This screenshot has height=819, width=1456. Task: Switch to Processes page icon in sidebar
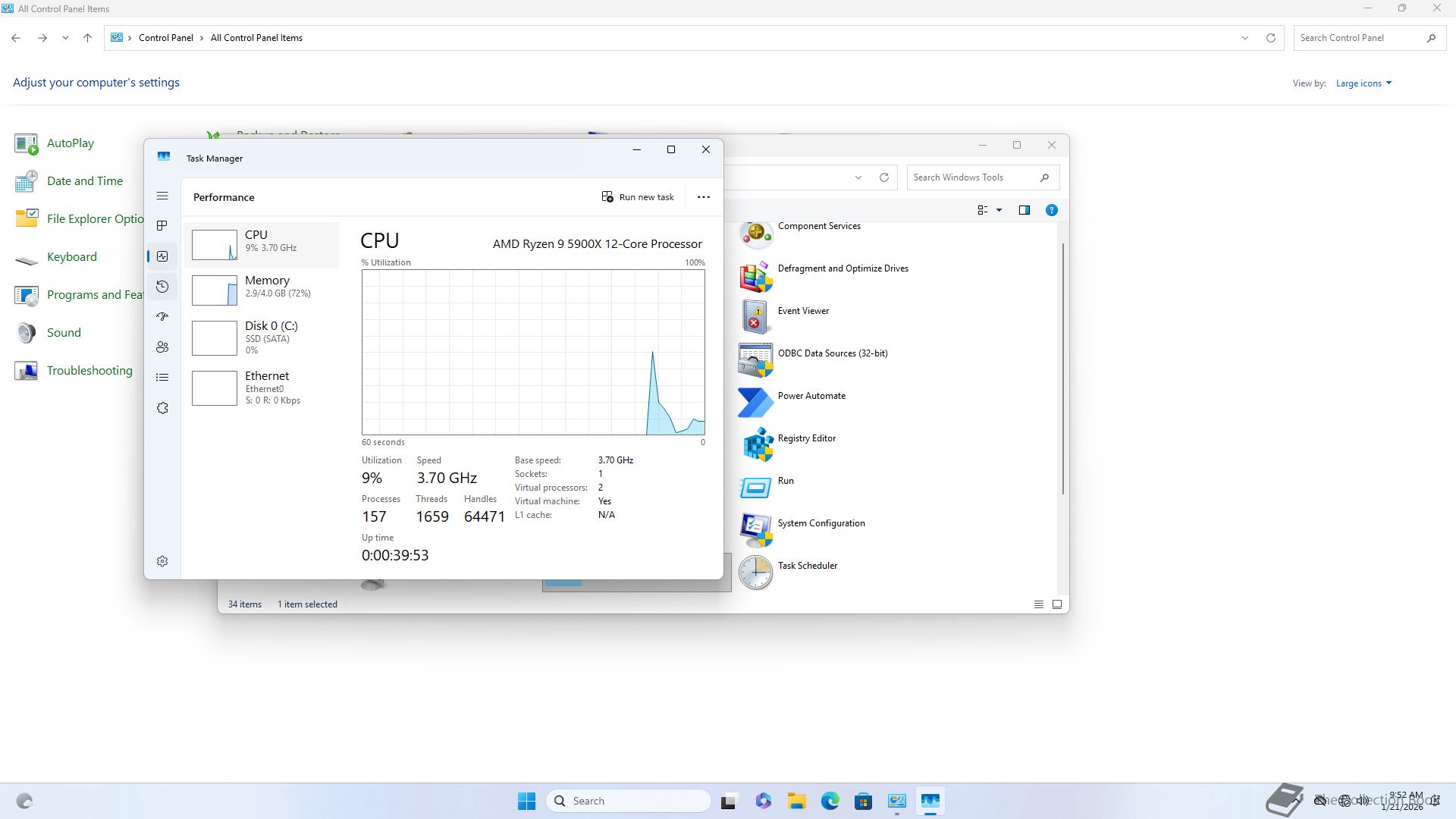[x=162, y=226]
